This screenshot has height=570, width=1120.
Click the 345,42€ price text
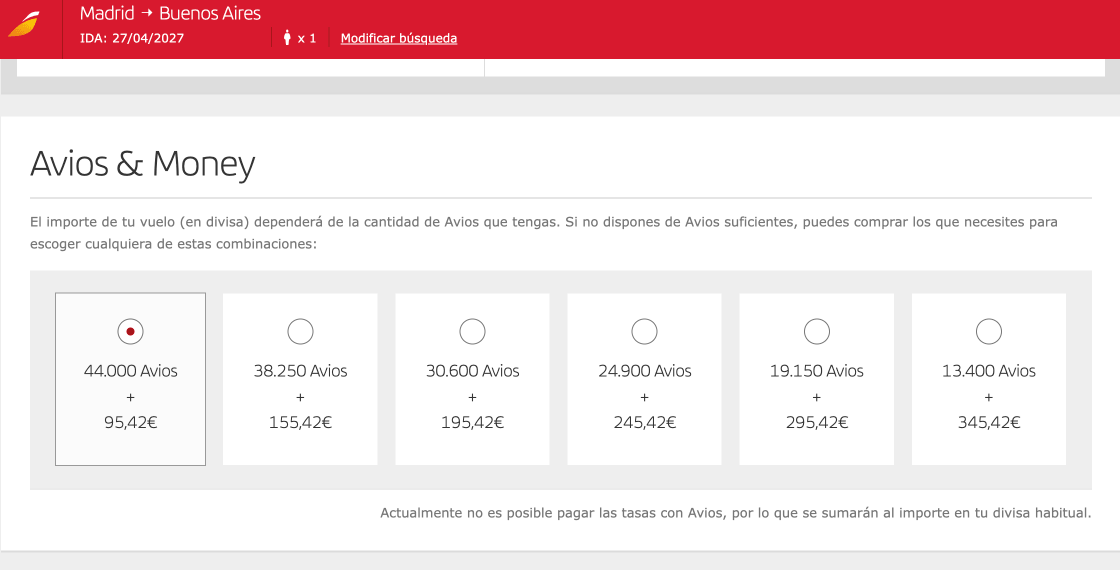[989, 422]
